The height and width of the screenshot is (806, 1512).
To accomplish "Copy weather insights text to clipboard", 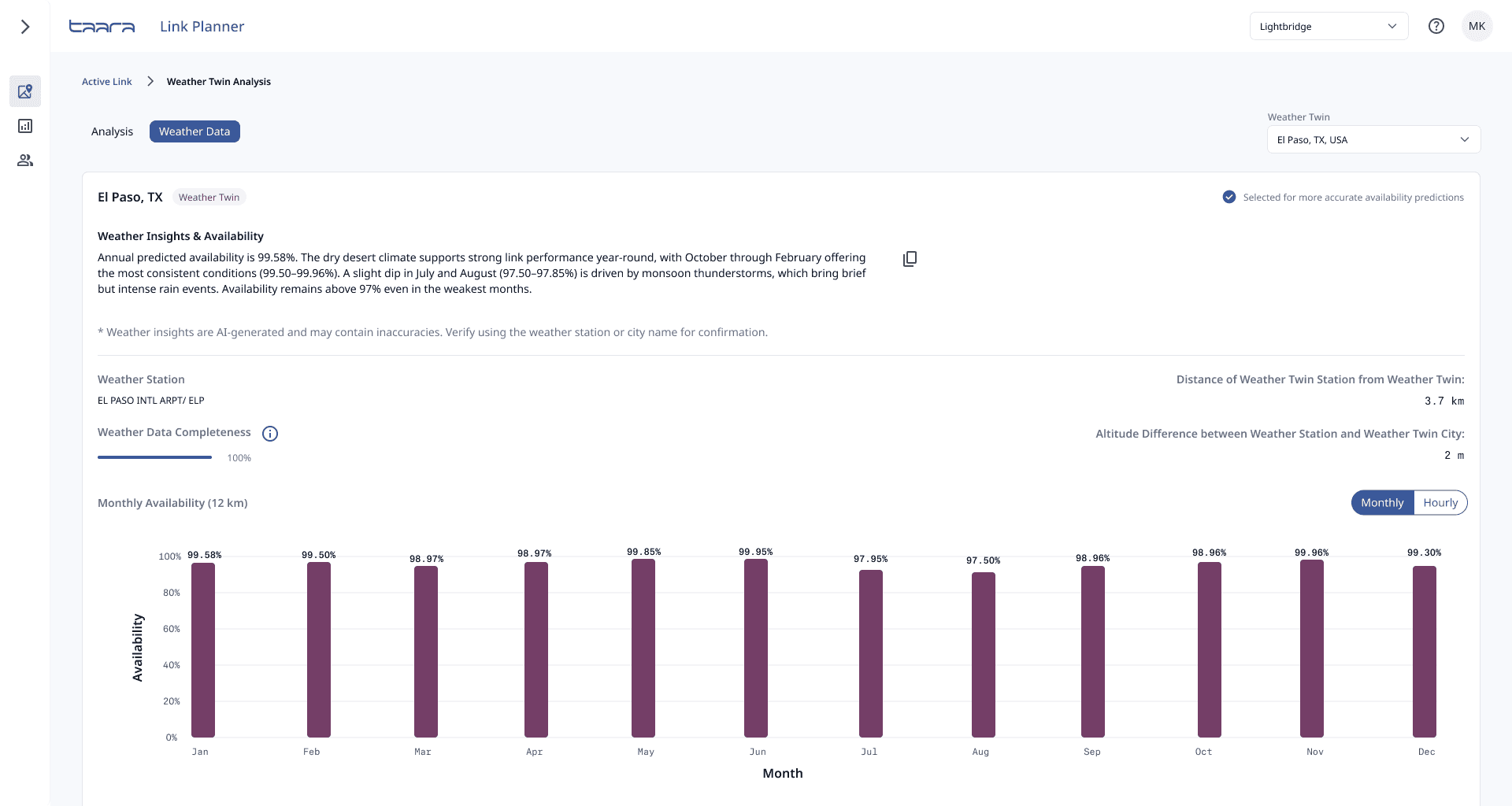I will point(910,259).
